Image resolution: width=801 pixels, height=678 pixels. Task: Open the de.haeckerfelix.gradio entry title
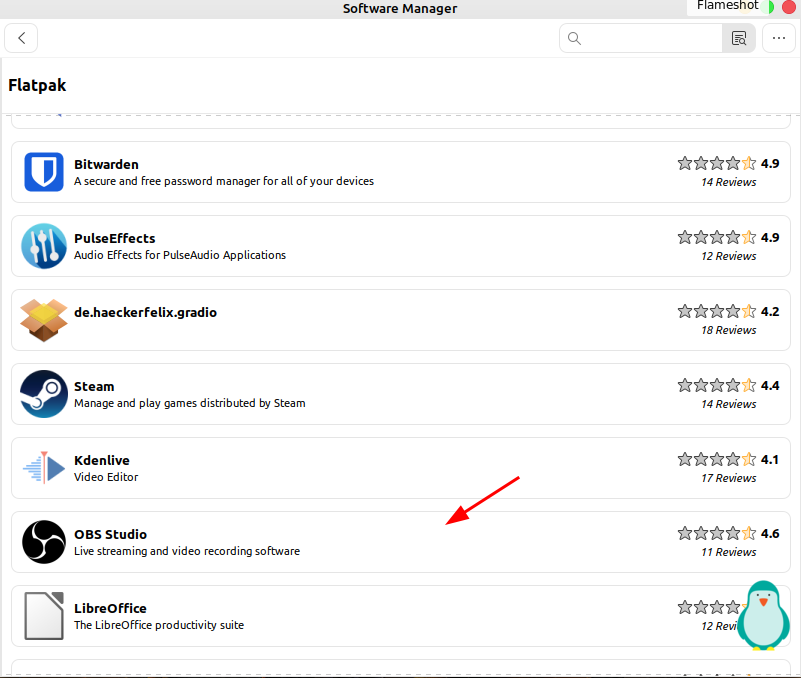tap(146, 312)
